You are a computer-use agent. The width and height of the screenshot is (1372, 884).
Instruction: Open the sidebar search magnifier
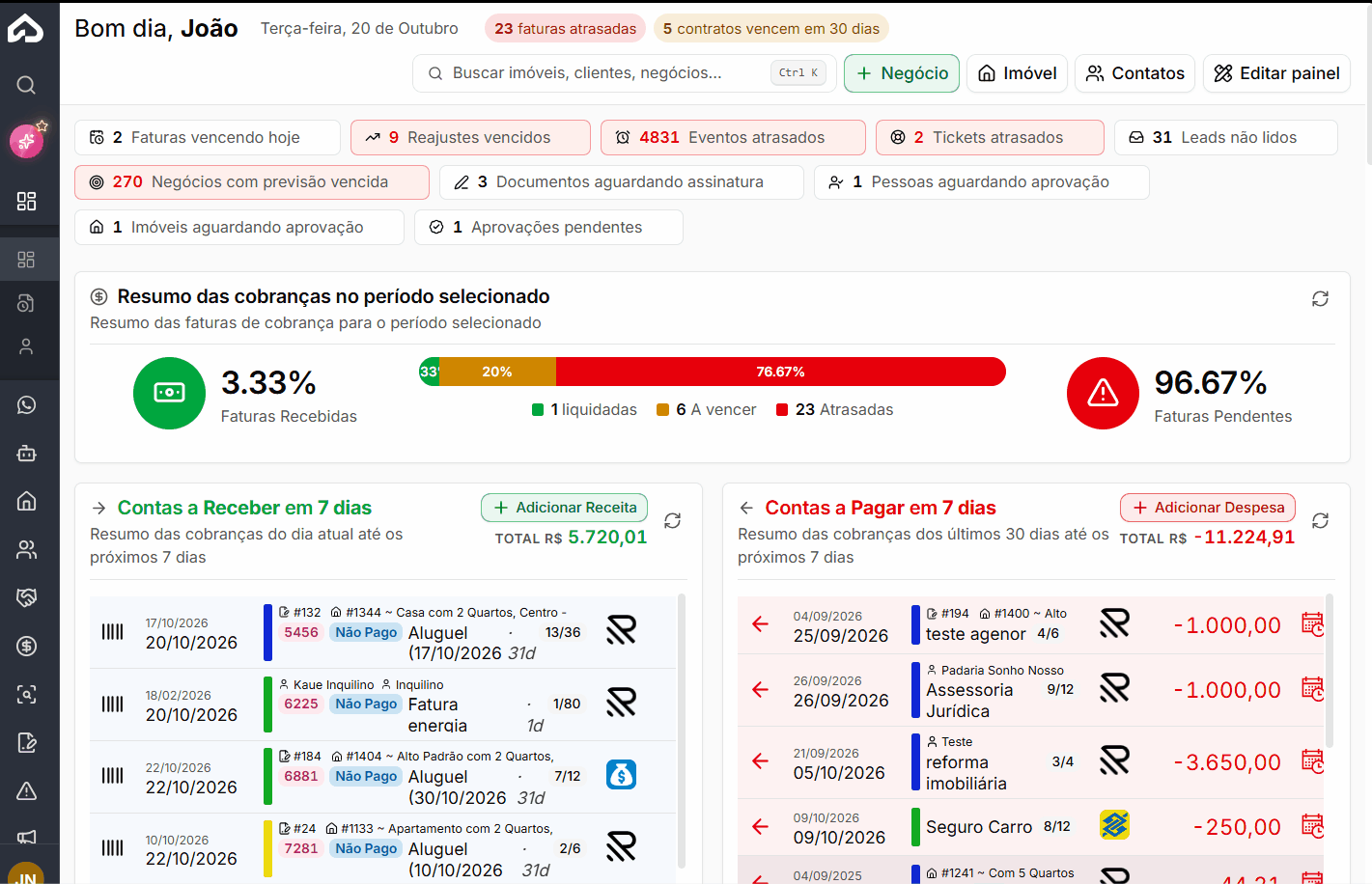26,85
